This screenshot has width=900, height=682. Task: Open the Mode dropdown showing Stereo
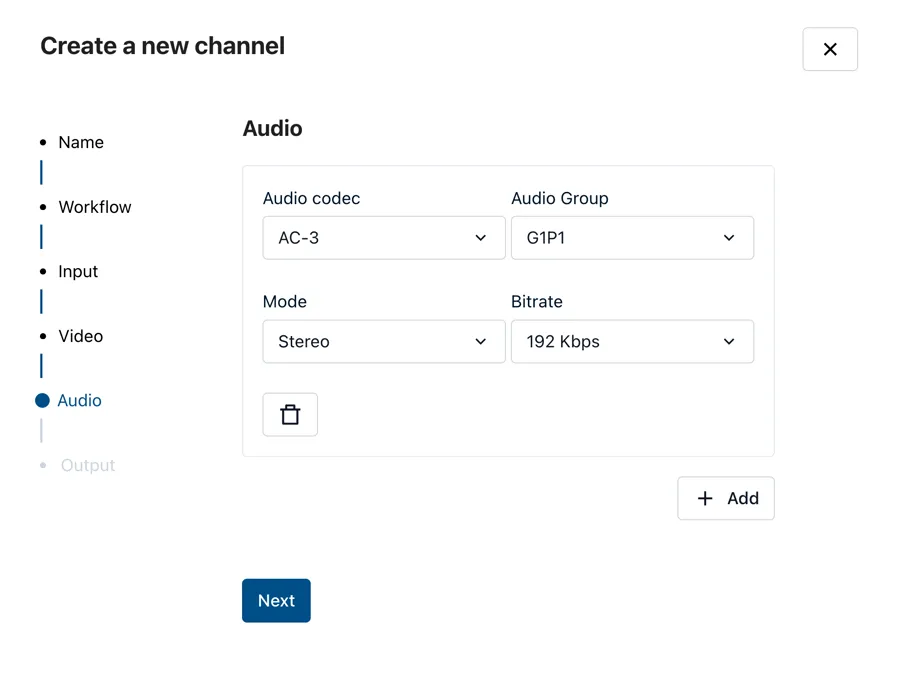click(x=384, y=342)
